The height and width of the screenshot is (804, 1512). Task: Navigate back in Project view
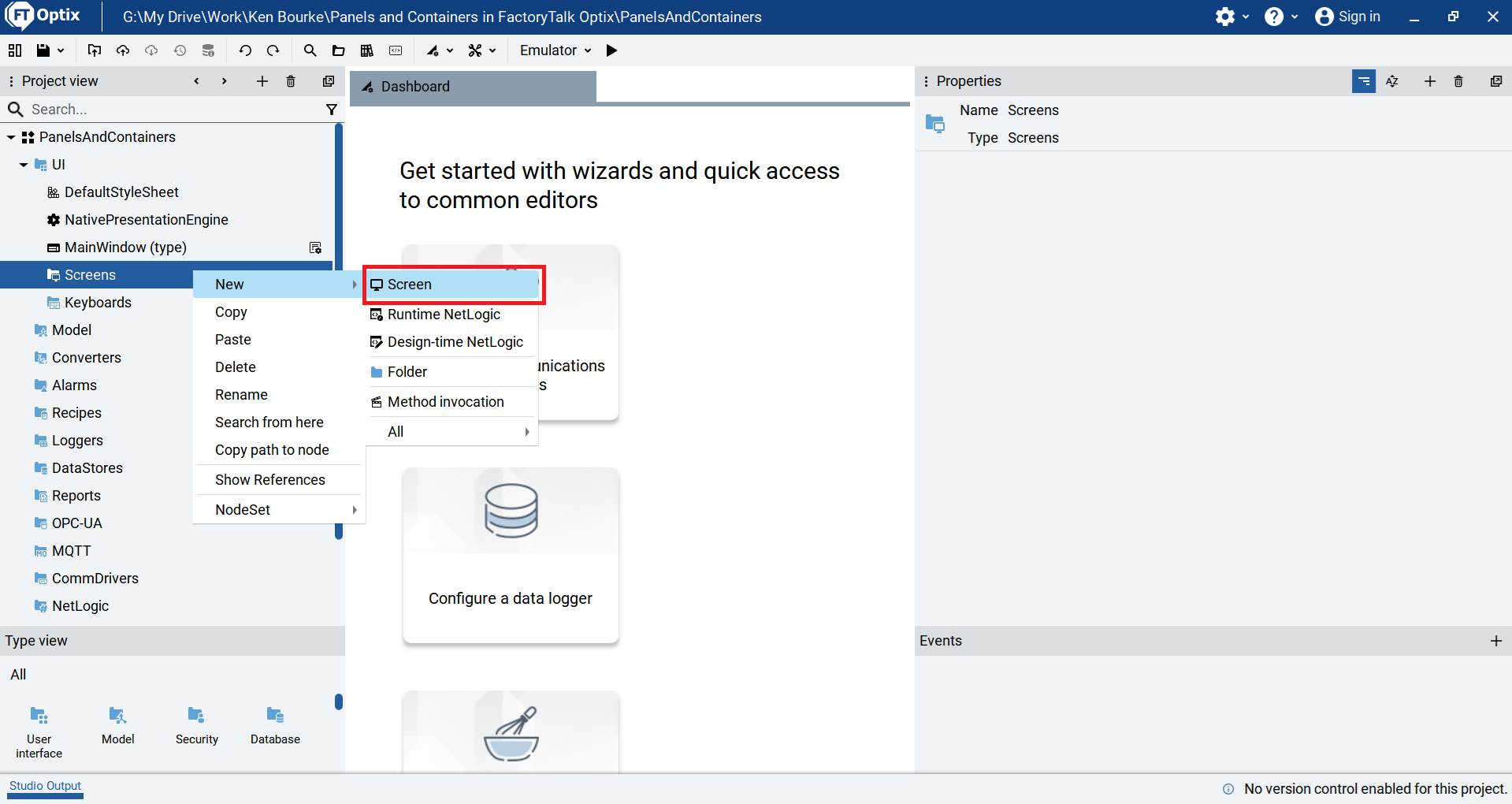pyautogui.click(x=196, y=81)
